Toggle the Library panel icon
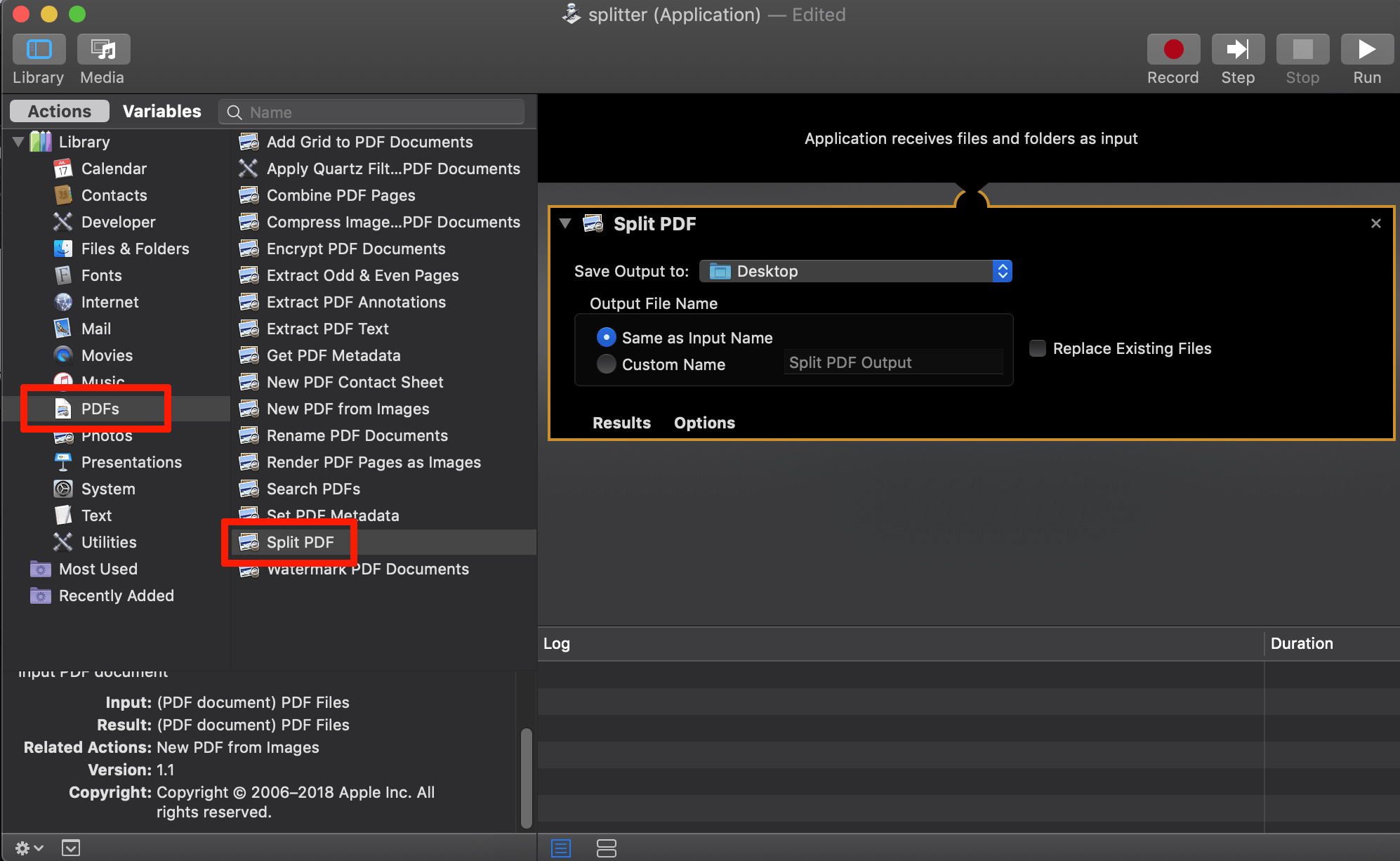Screen dimensions: 1400x861 (x=39, y=50)
